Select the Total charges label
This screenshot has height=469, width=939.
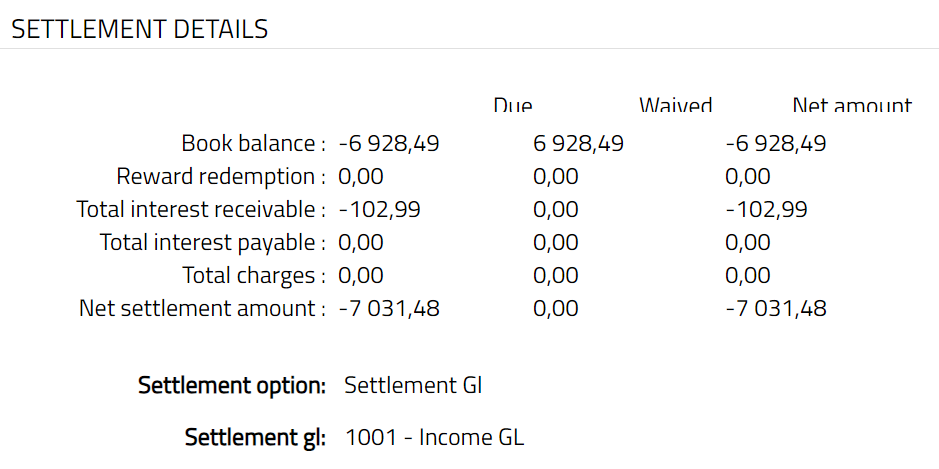pos(254,275)
